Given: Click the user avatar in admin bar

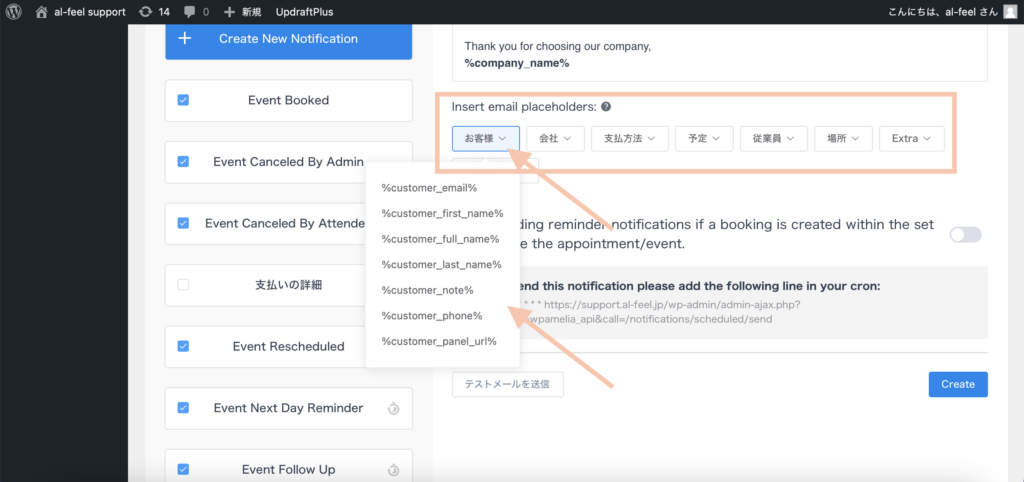Looking at the screenshot, I should [1010, 12].
